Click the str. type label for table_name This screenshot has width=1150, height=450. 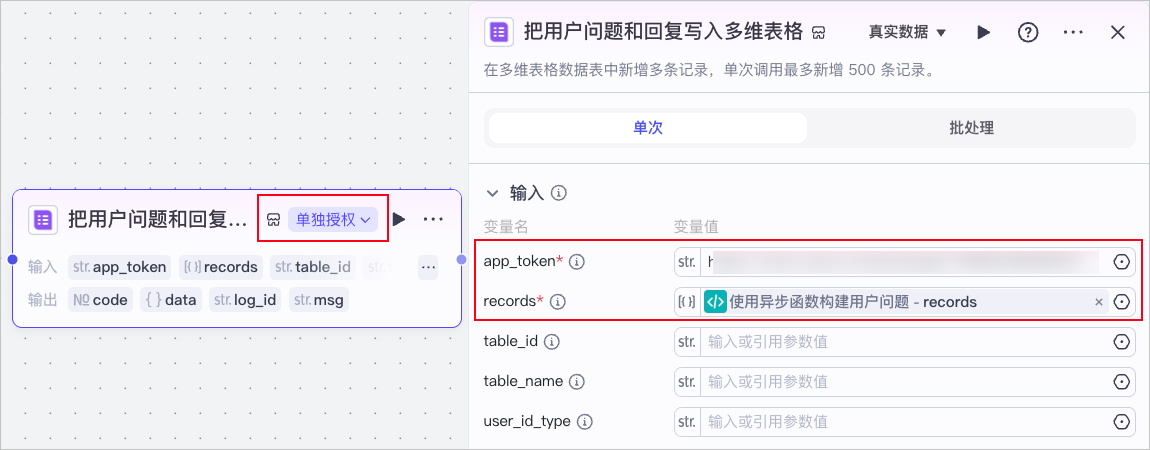(687, 382)
